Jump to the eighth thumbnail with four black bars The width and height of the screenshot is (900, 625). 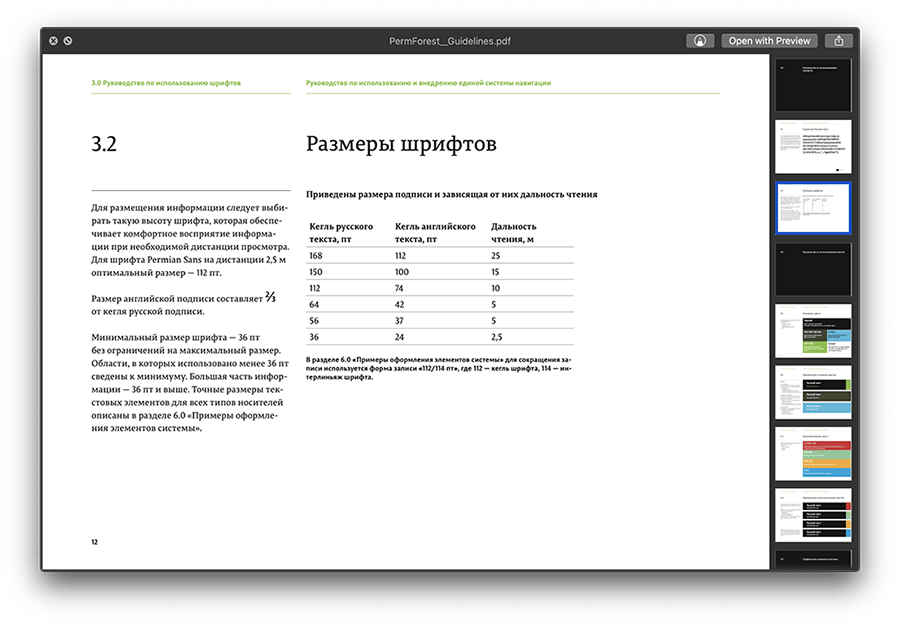click(813, 515)
